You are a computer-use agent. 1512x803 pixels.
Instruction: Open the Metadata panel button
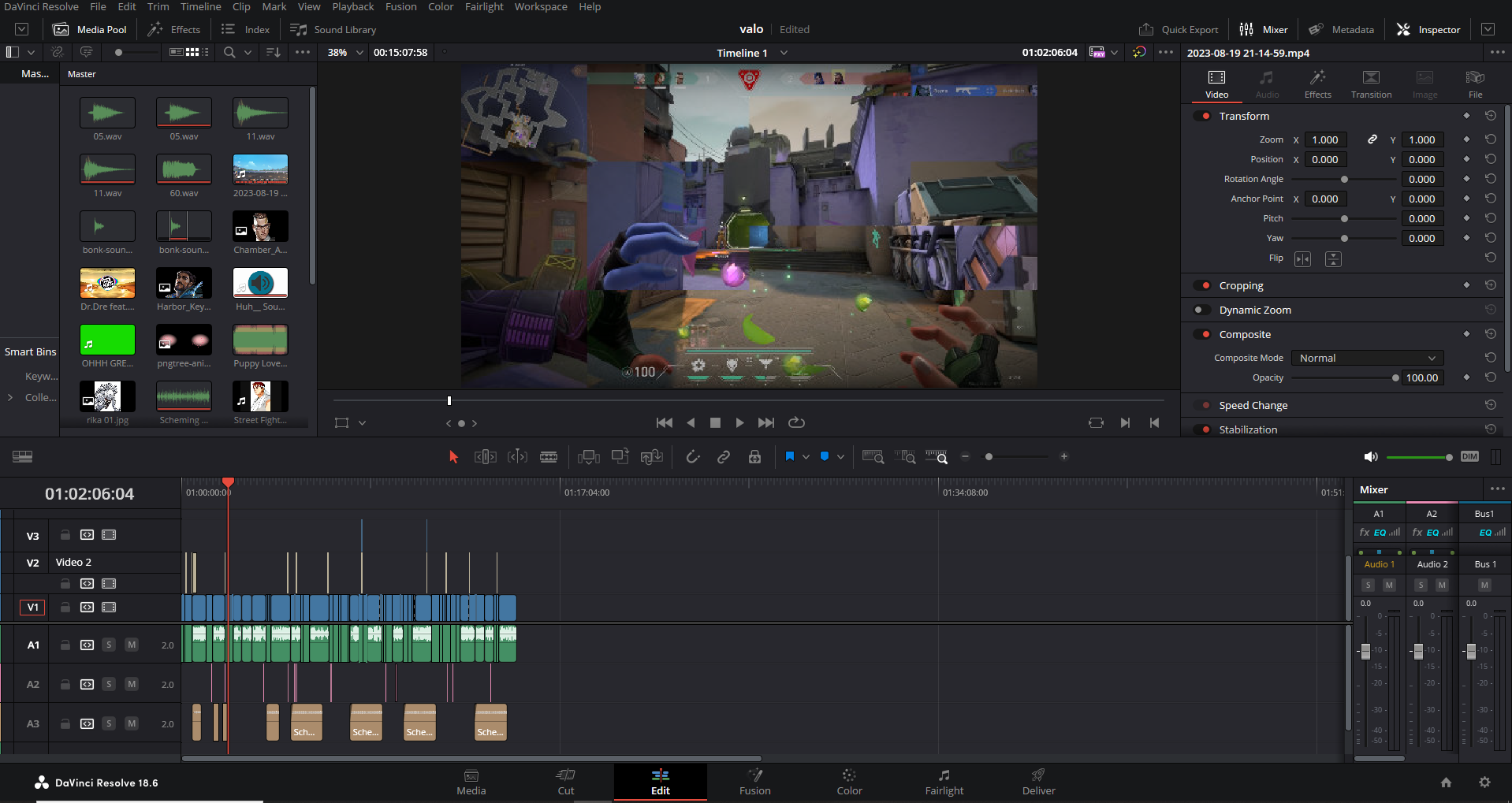(1341, 29)
